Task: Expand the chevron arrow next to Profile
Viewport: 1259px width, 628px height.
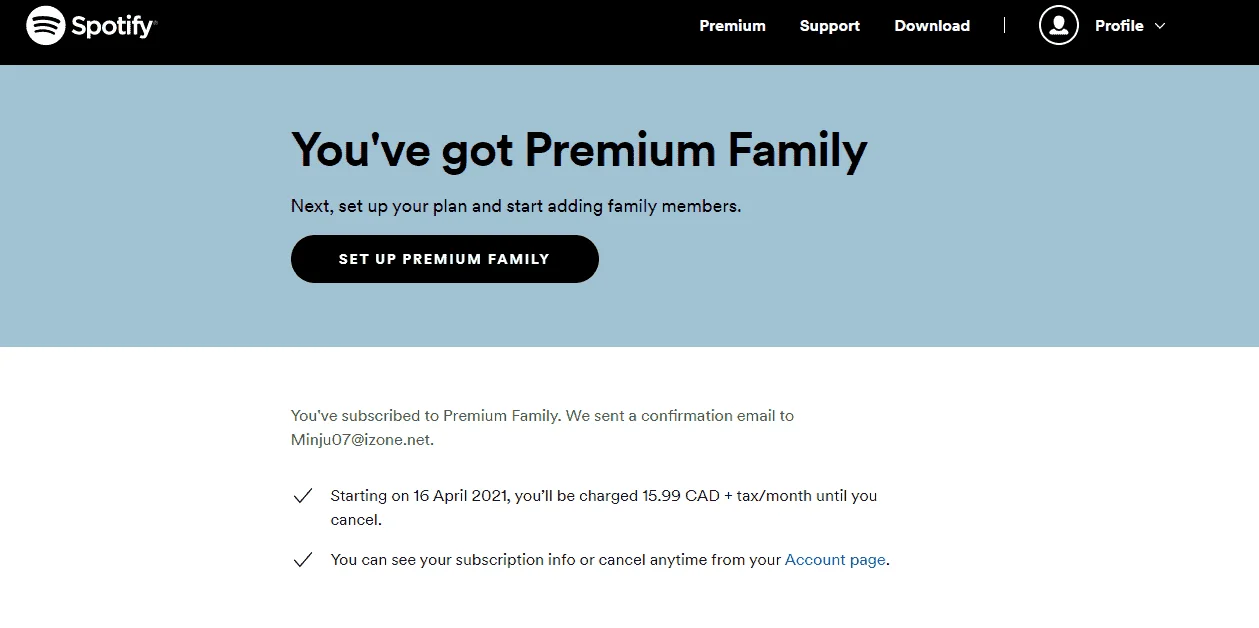Action: click(1160, 26)
